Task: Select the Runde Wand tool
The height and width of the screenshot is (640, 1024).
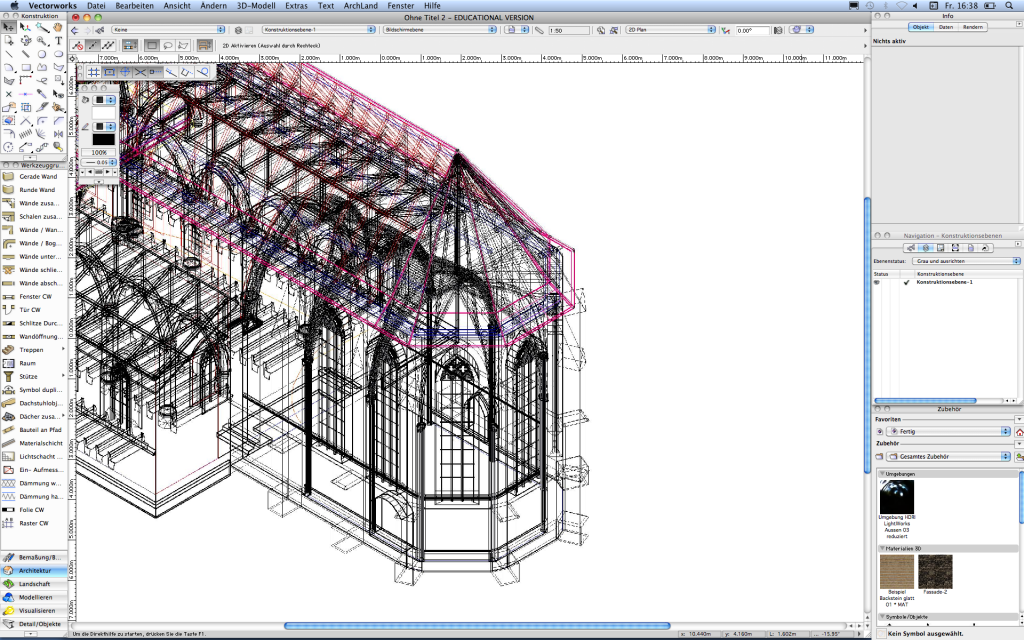Action: click(33, 190)
